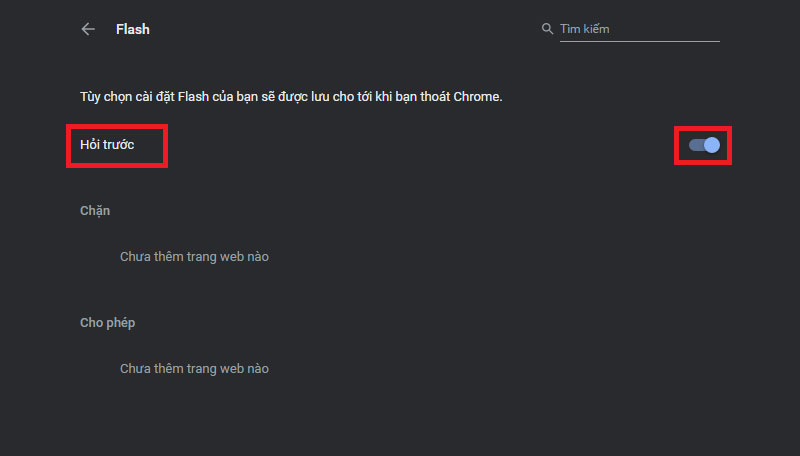Select the Chặn section heading
This screenshot has width=800, height=456.
(95, 211)
